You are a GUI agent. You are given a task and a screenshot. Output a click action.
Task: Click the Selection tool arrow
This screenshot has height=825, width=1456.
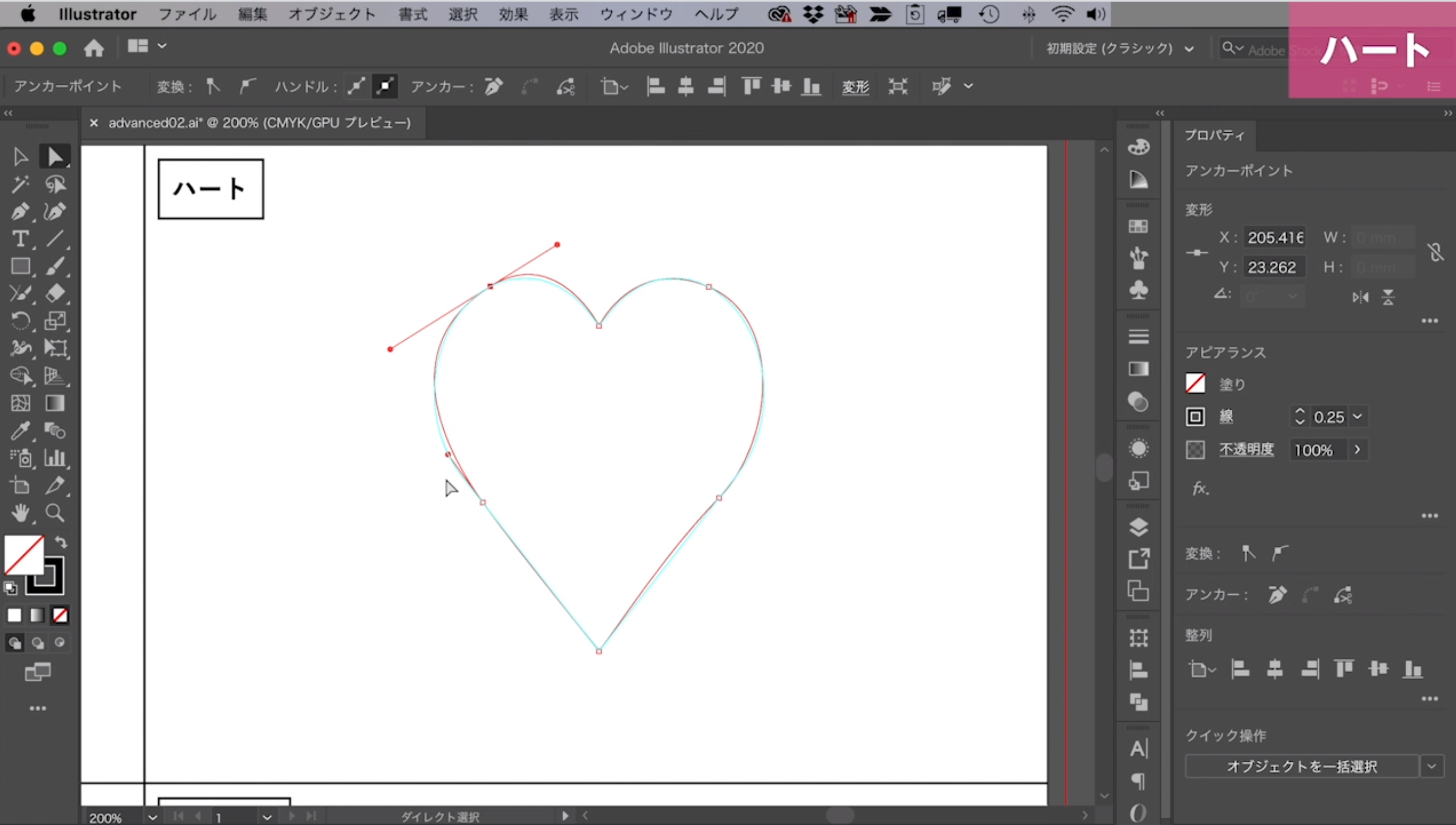point(20,157)
